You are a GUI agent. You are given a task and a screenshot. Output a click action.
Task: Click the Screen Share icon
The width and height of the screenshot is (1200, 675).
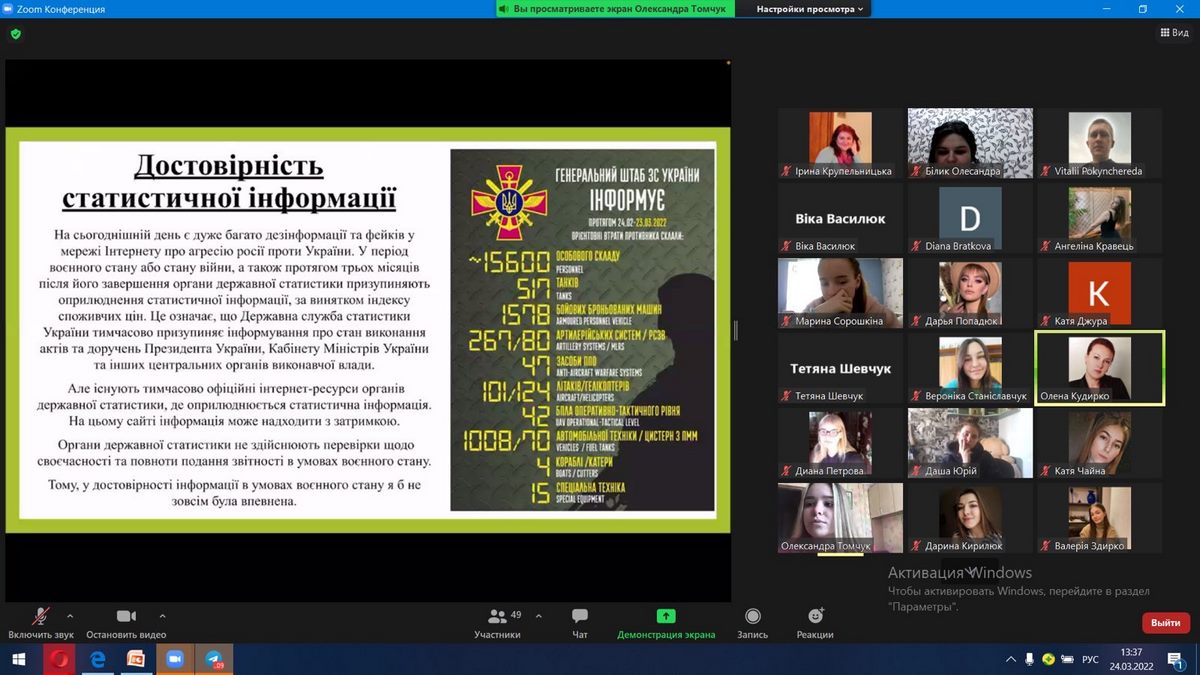coord(665,617)
